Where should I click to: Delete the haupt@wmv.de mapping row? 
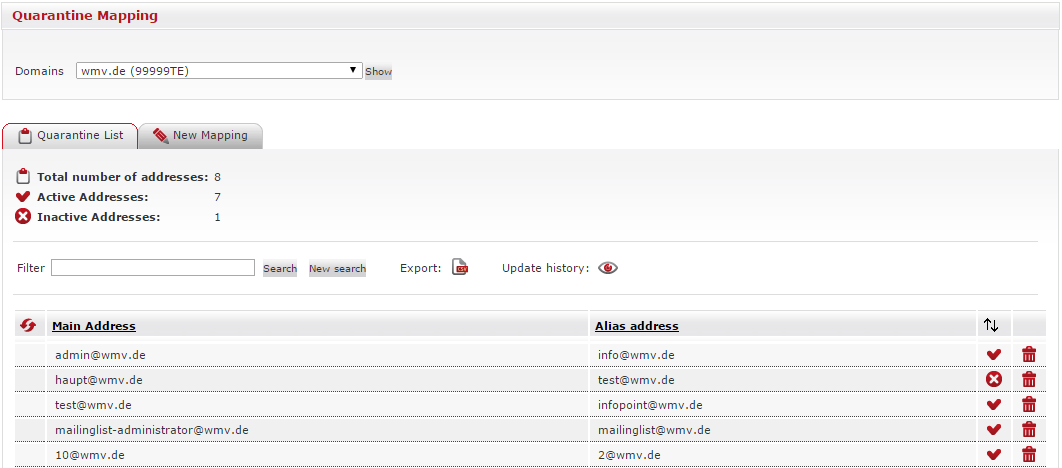pyautogui.click(x=1028, y=379)
